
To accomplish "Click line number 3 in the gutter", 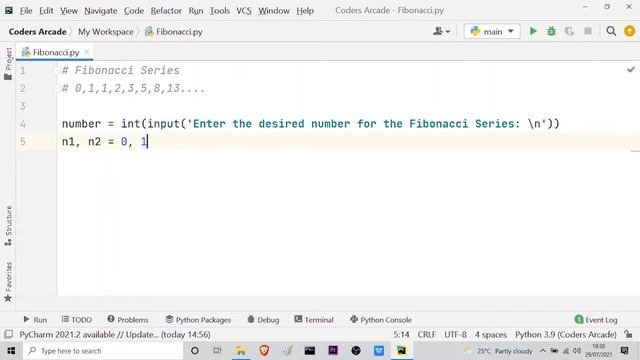I will coord(23,106).
